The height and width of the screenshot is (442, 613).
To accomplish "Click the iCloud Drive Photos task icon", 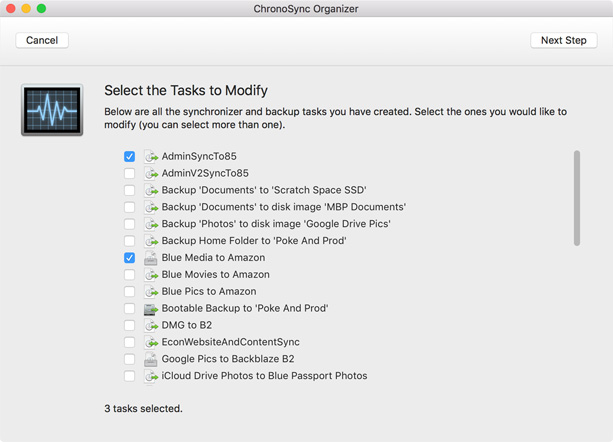I will click(x=151, y=376).
